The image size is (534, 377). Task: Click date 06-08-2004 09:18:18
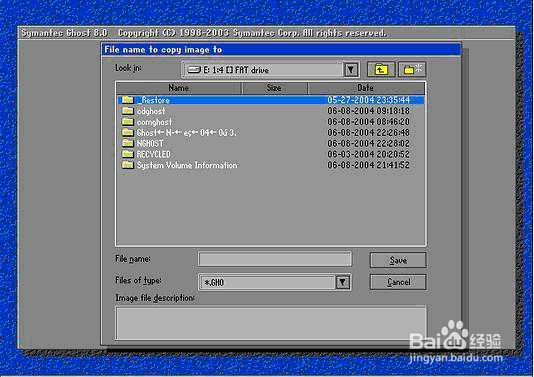coord(368,111)
